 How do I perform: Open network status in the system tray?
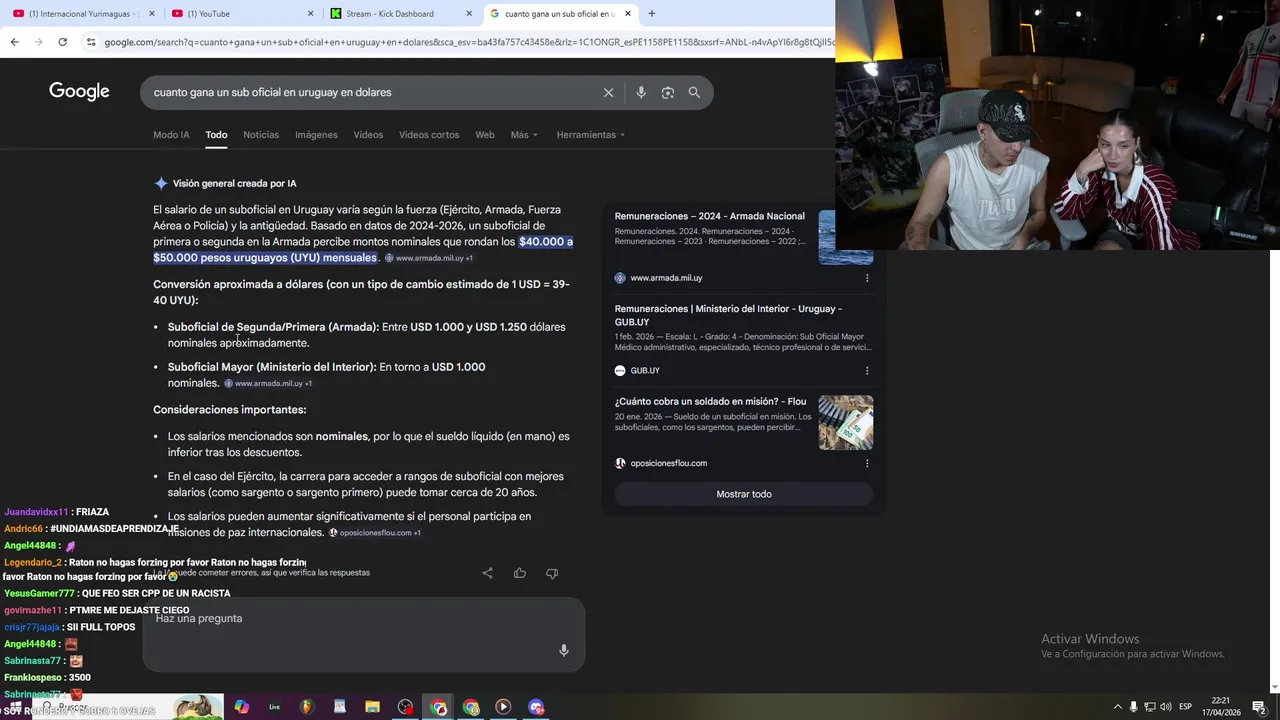point(1150,707)
